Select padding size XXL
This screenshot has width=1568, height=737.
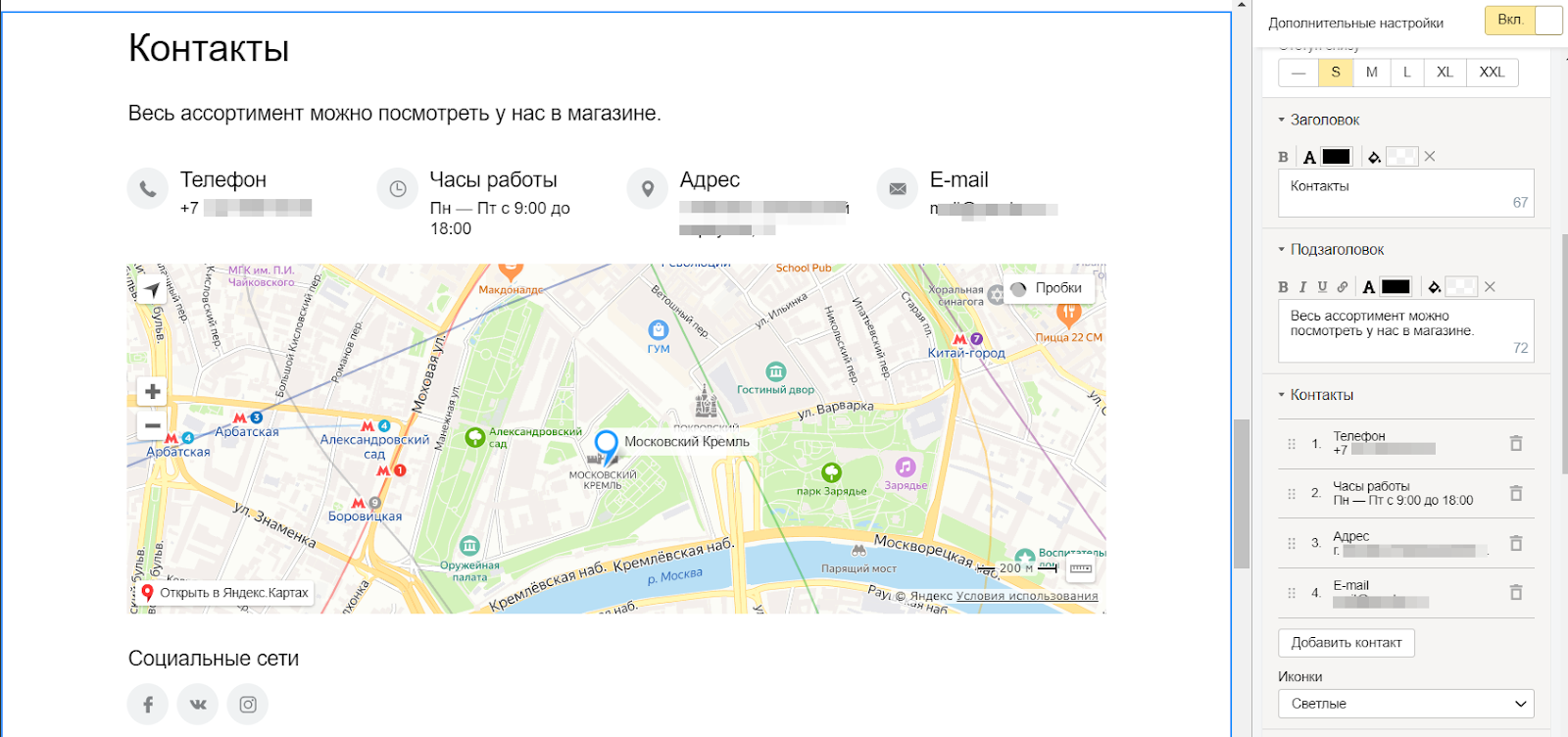pos(1493,73)
